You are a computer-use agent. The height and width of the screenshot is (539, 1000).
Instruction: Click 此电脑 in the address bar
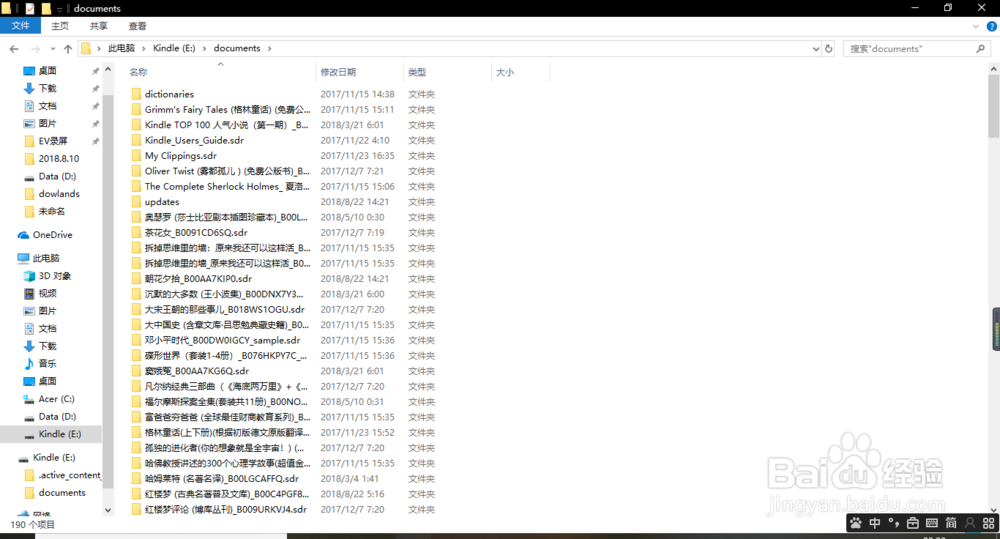tap(121, 48)
